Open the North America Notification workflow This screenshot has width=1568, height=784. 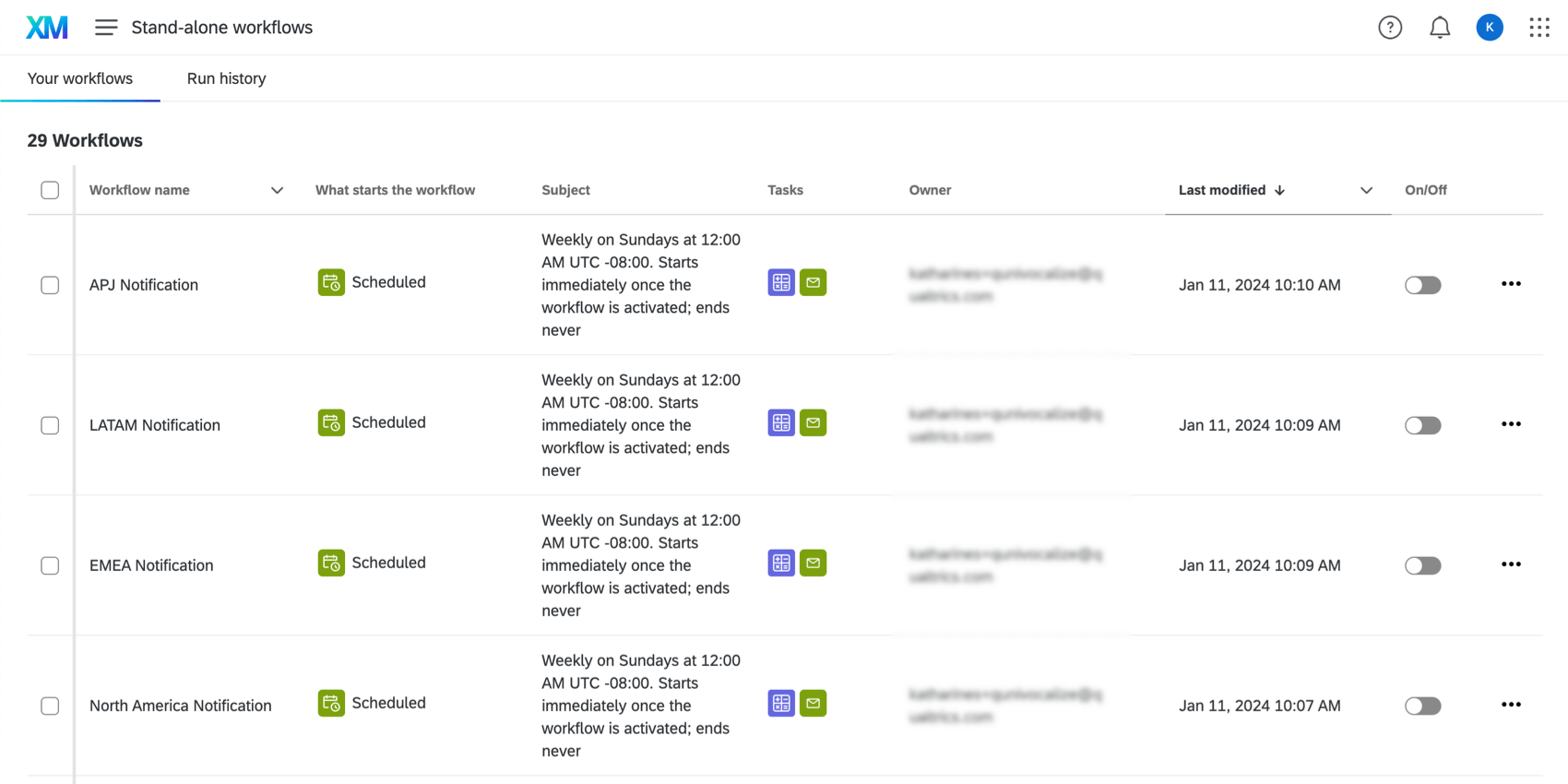pos(181,706)
